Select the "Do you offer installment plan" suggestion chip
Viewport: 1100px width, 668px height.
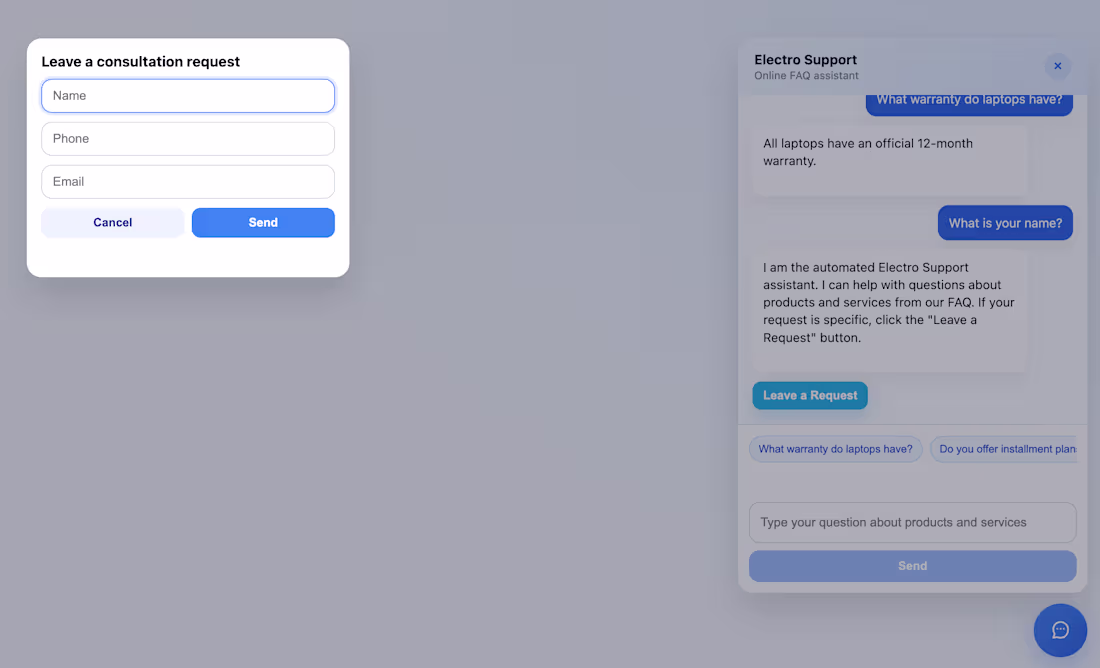[1005, 448]
